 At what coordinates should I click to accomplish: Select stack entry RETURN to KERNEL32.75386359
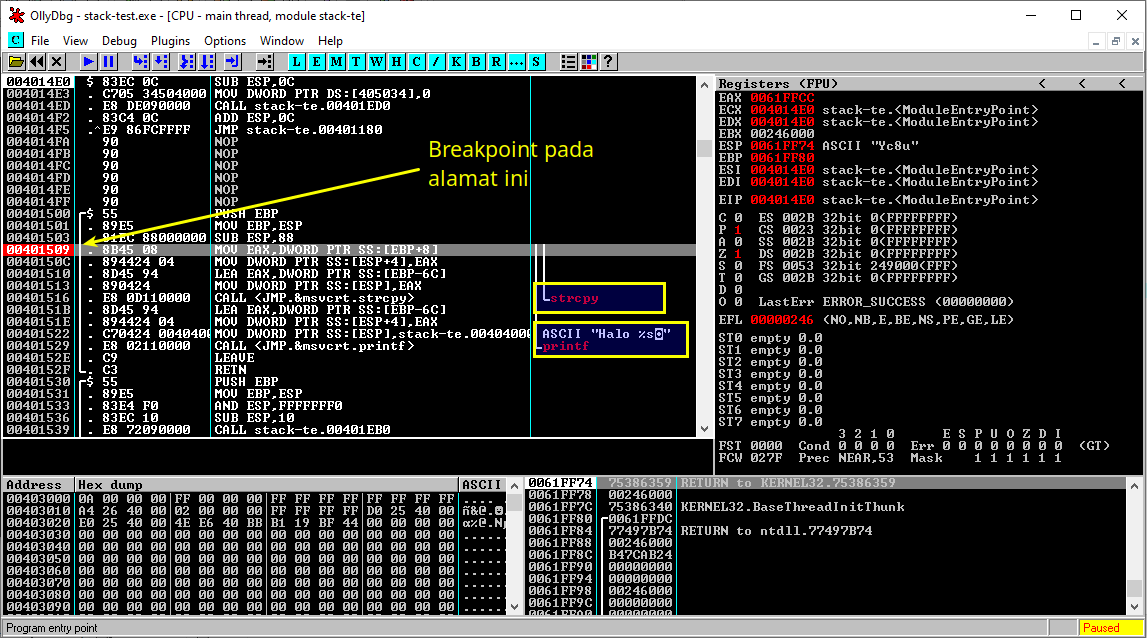coord(827,483)
